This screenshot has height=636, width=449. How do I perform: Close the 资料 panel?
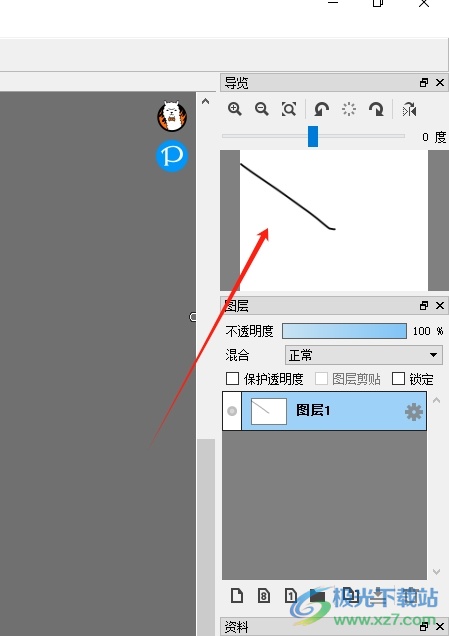(x=440, y=627)
